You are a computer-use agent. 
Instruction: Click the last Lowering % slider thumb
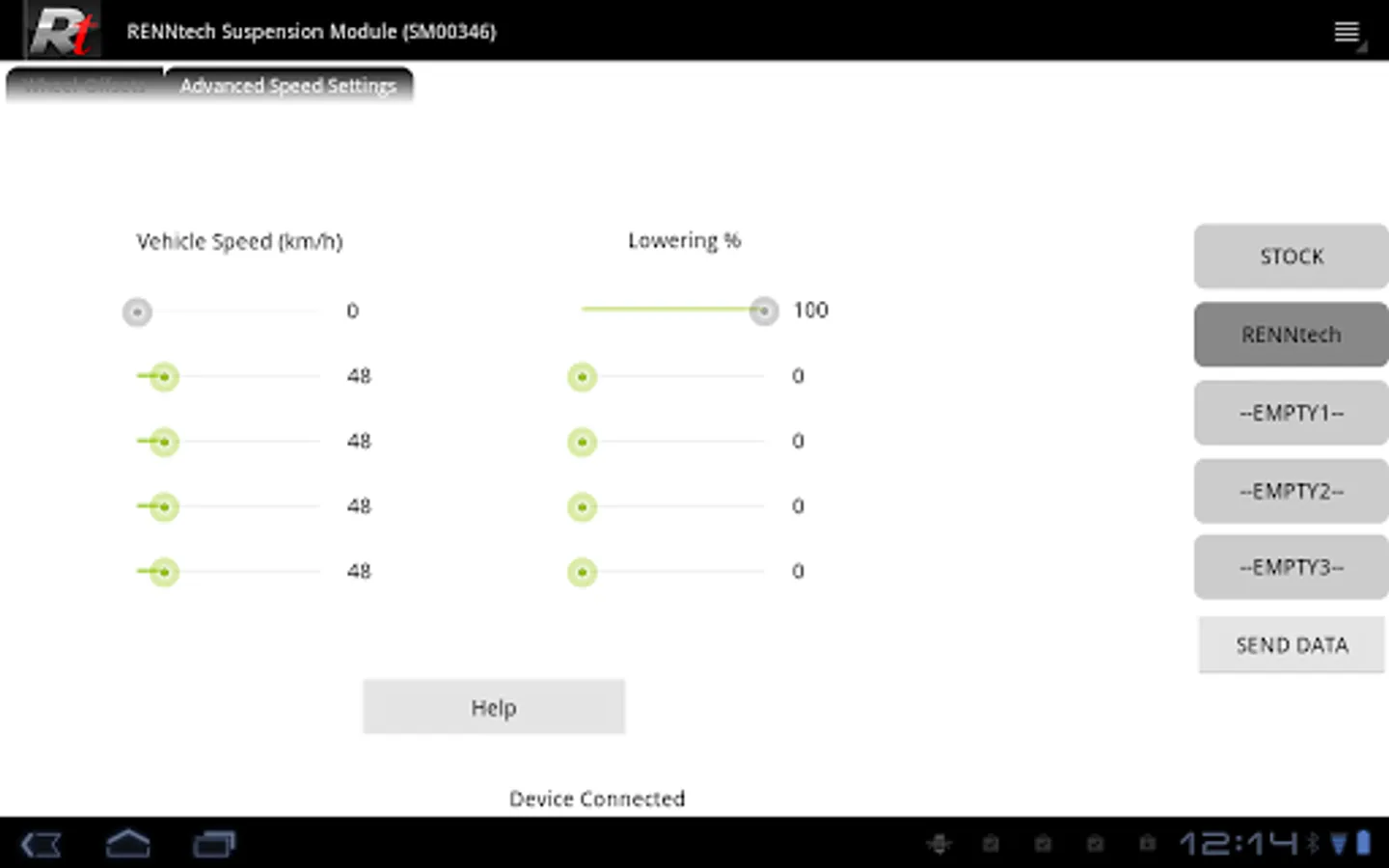coord(582,572)
